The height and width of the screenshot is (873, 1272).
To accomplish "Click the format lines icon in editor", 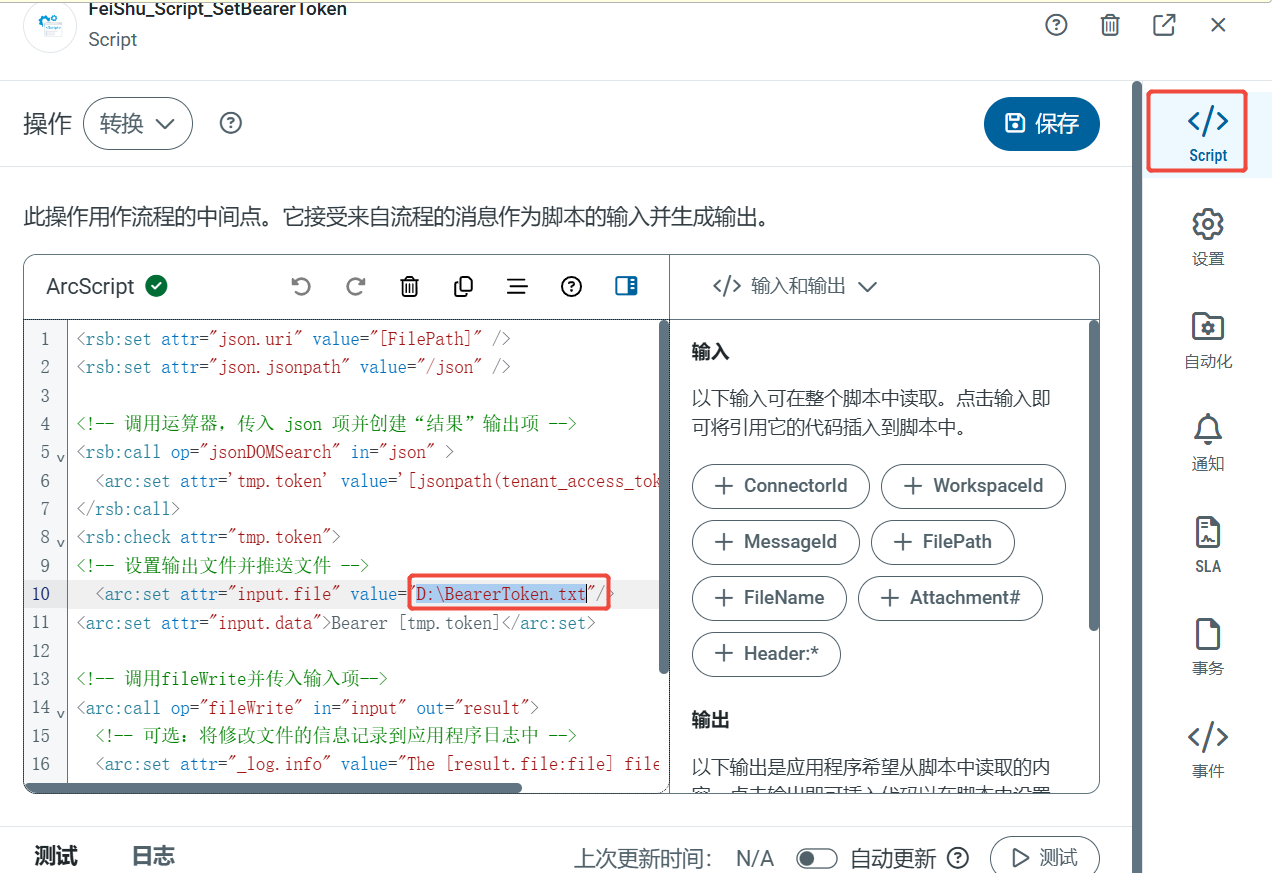I will click(x=517, y=287).
